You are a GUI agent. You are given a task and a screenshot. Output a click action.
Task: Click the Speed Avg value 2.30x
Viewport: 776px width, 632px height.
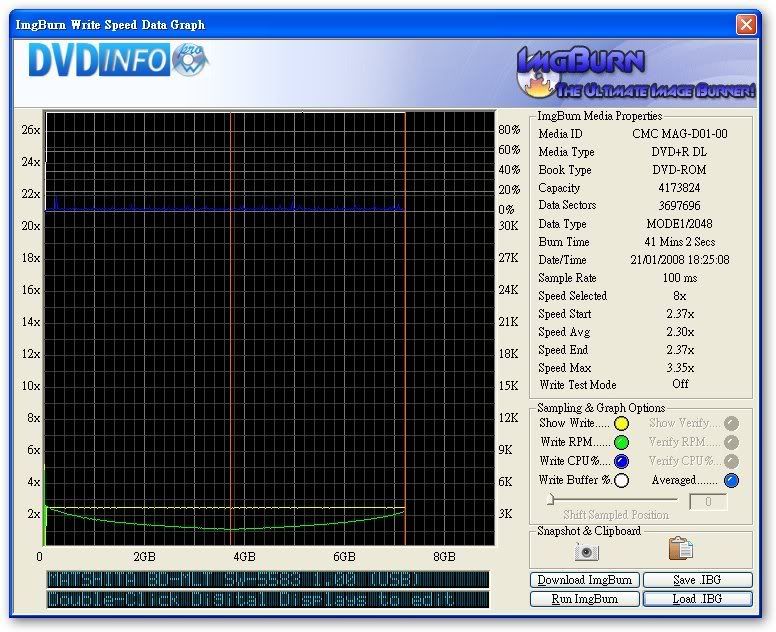coord(680,332)
